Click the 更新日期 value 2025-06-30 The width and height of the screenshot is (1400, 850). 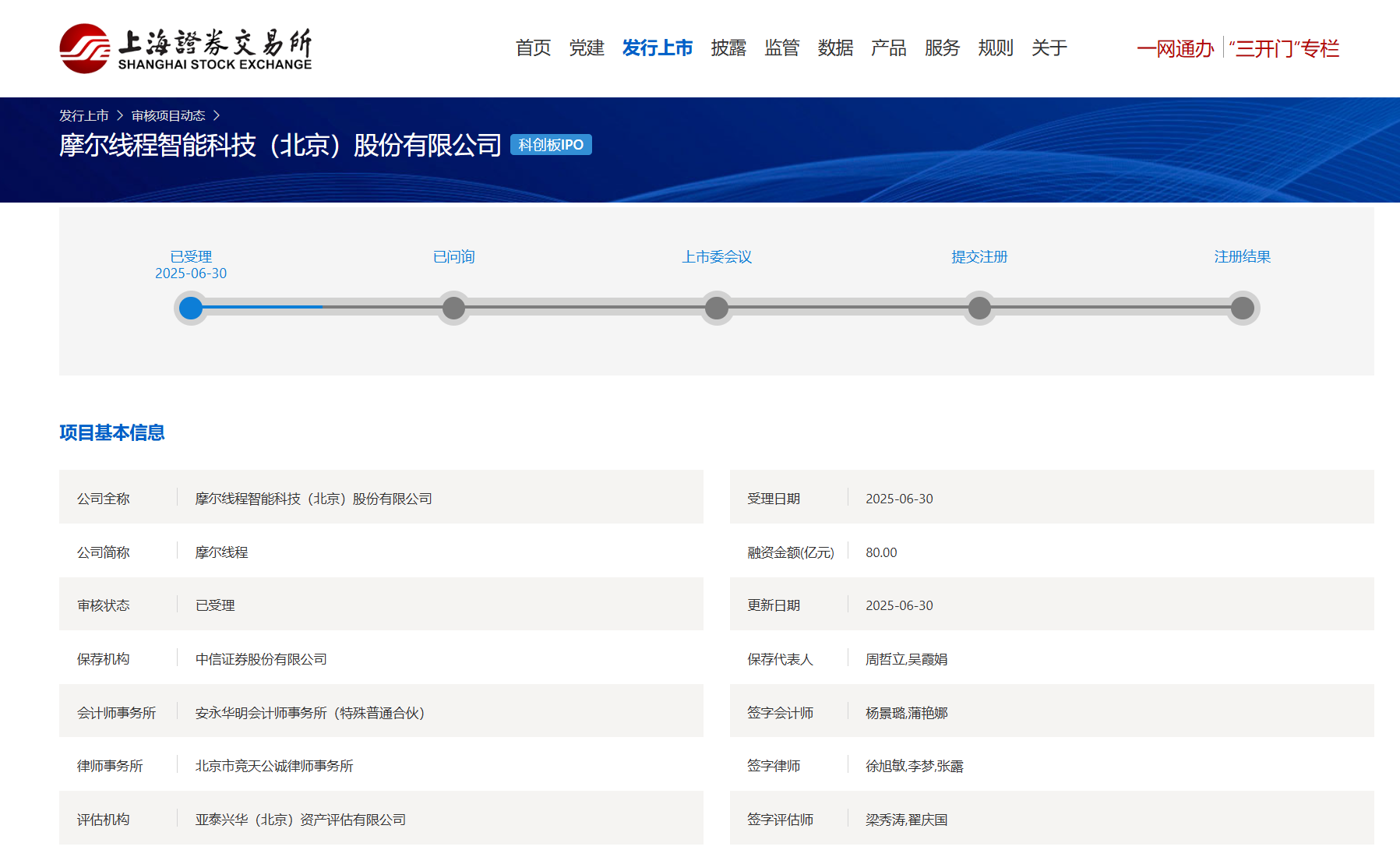[x=899, y=605]
